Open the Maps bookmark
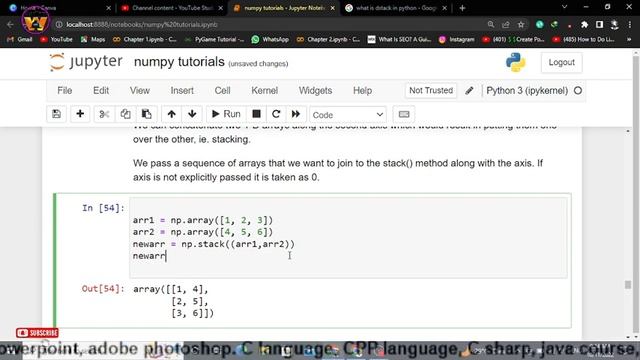Viewport: 640px width, 360px height. [x=93, y=39]
